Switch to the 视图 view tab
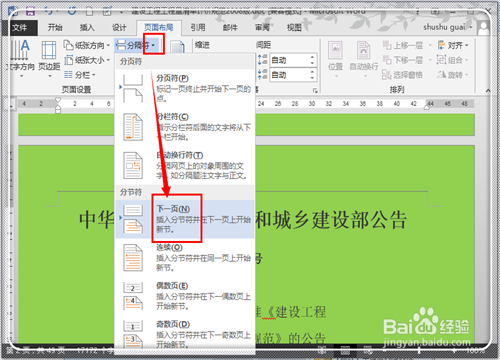Viewport: 500px width, 360px height. pos(294,28)
